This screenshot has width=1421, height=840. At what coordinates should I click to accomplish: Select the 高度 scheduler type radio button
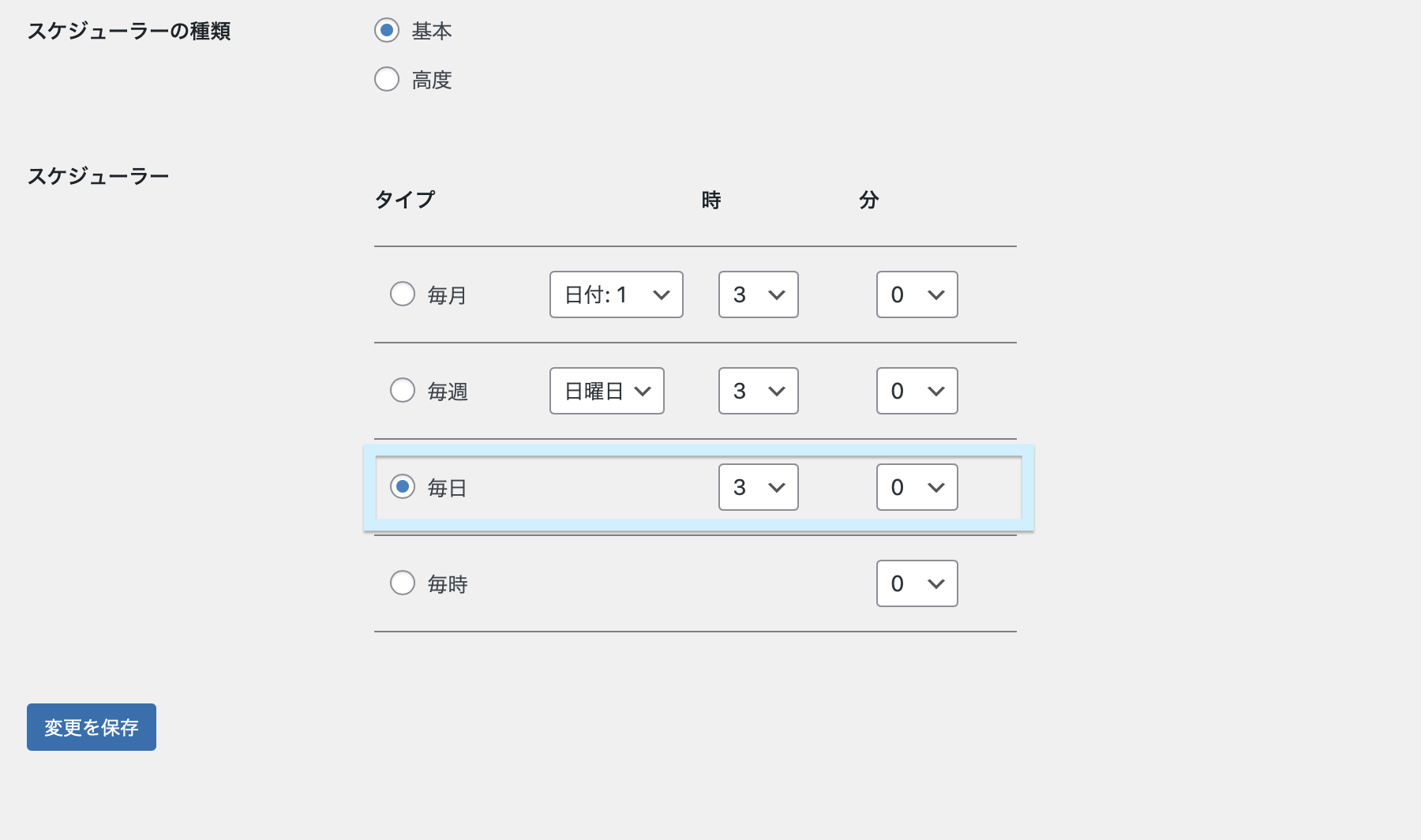387,79
